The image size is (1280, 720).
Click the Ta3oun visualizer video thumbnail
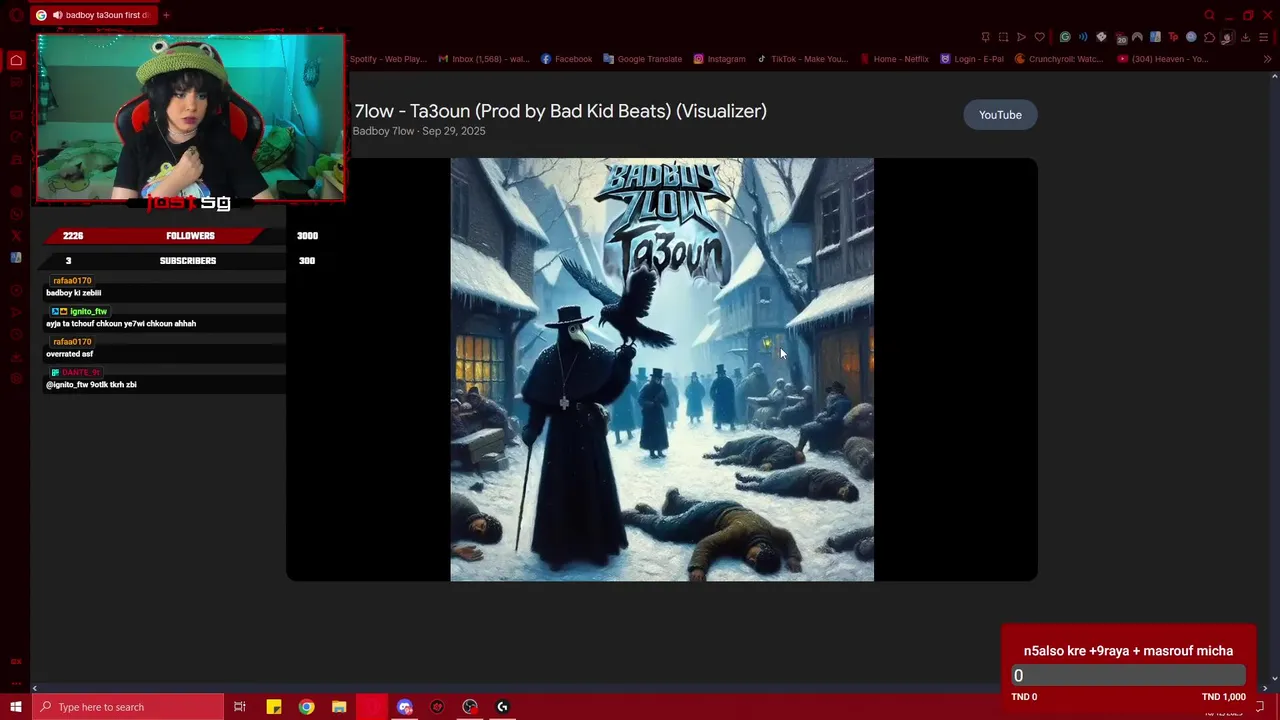click(662, 369)
